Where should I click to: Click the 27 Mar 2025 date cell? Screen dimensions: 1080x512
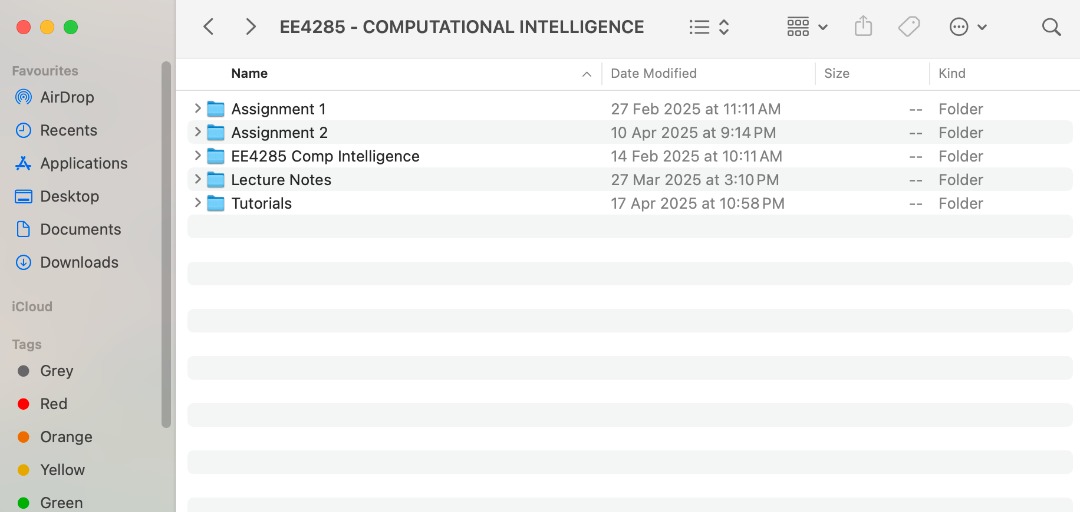tap(694, 180)
